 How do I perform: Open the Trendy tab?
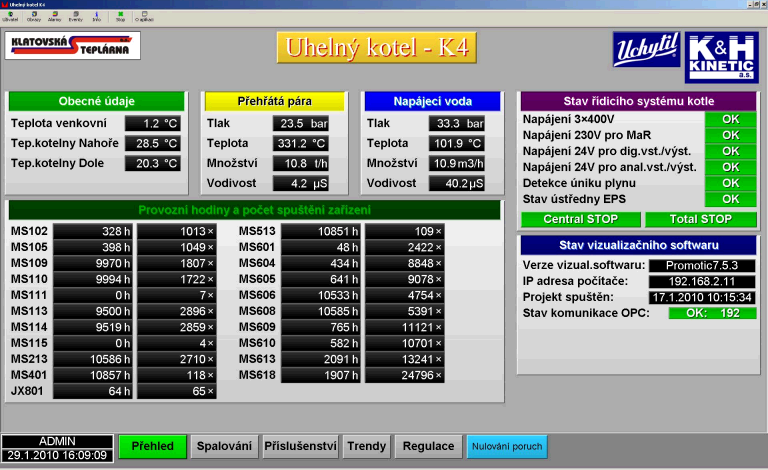pos(365,447)
